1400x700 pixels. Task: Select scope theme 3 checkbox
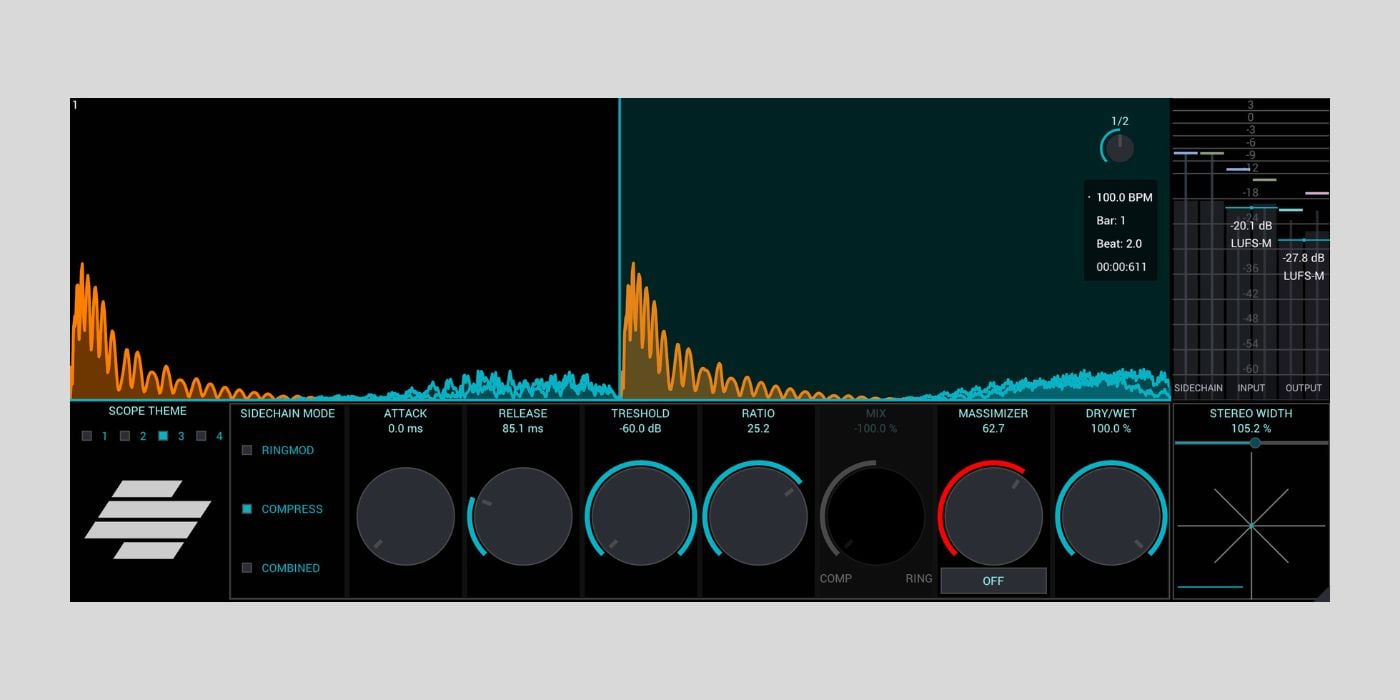coord(163,436)
